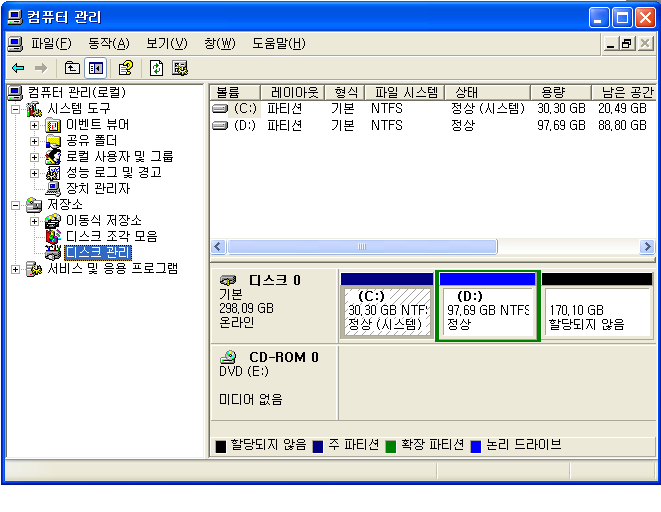Open 디스크 조각 모음 in the tree
Viewport: 661px width, 512px height.
(111, 236)
